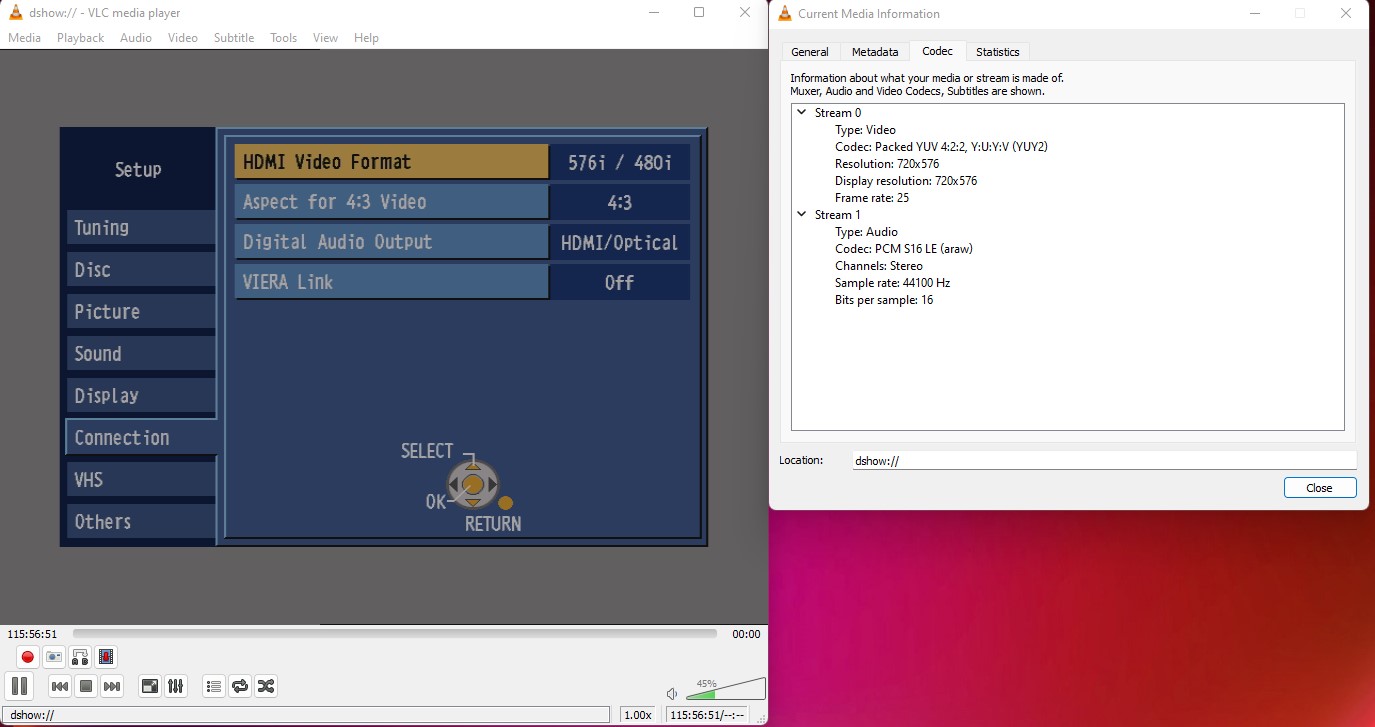Click the elapsed time 115:56:51 label
The height and width of the screenshot is (727, 1375).
(x=32, y=634)
